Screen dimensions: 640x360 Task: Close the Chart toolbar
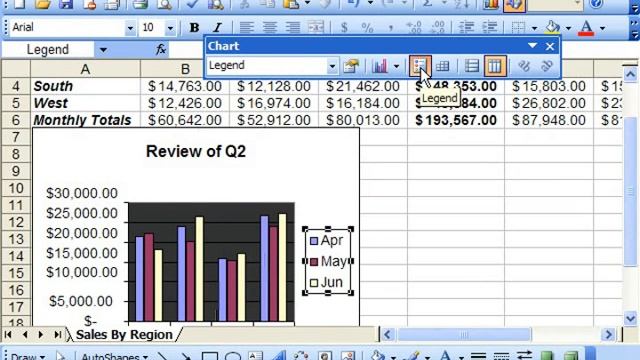[550, 46]
